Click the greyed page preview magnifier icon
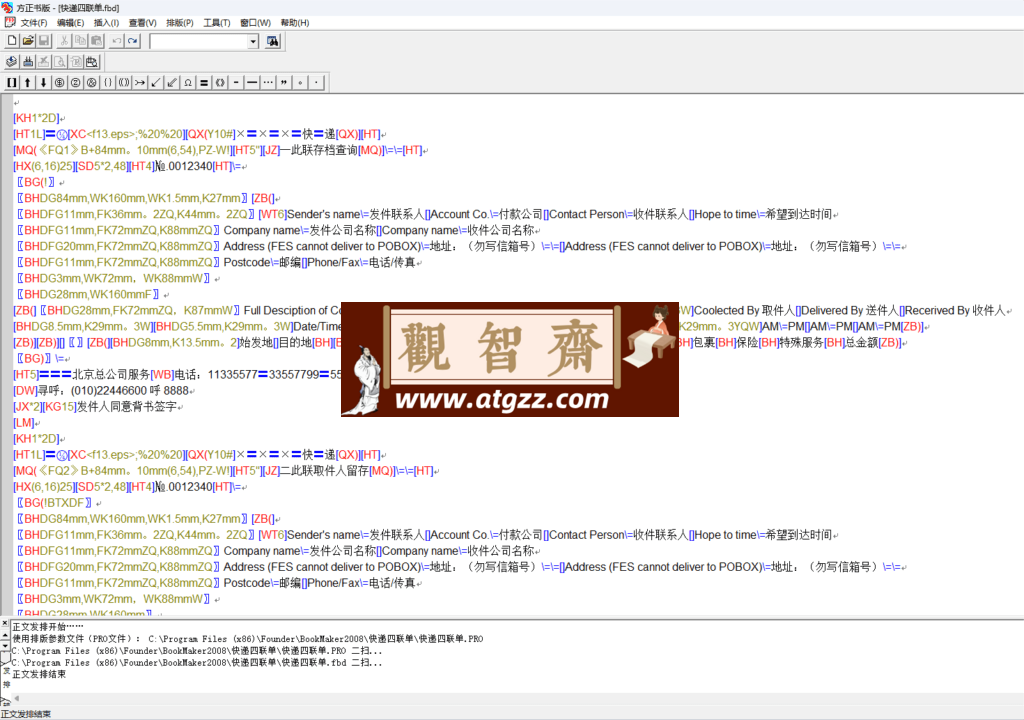 (x=60, y=61)
